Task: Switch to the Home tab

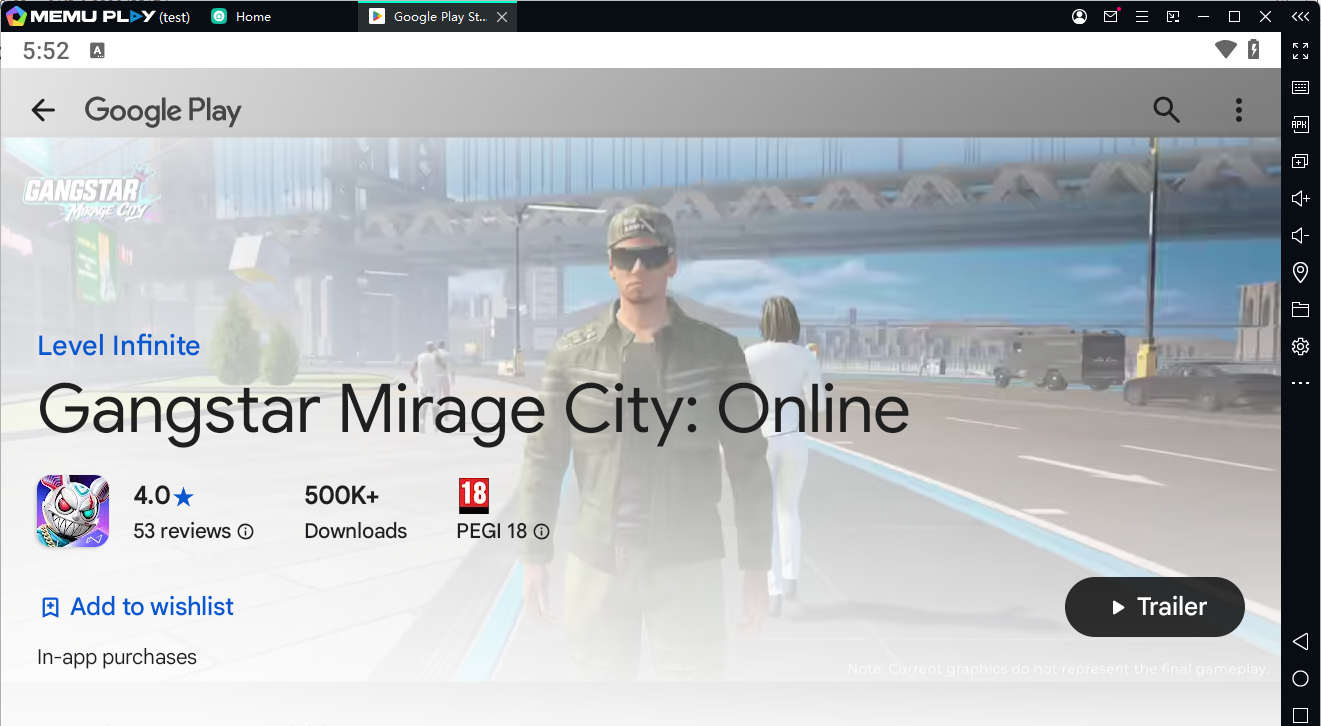Action: tap(242, 17)
